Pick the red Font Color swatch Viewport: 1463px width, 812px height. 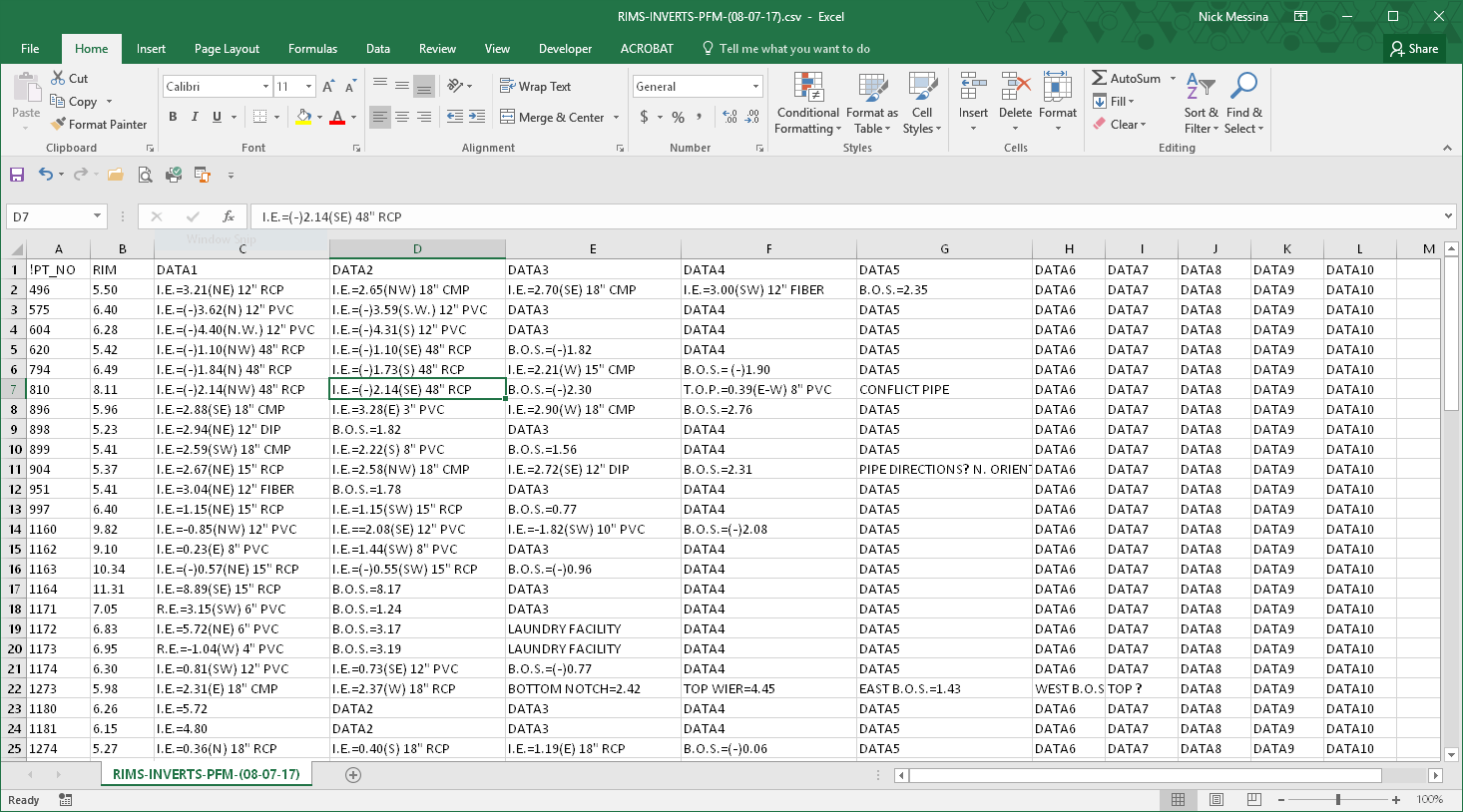338,117
